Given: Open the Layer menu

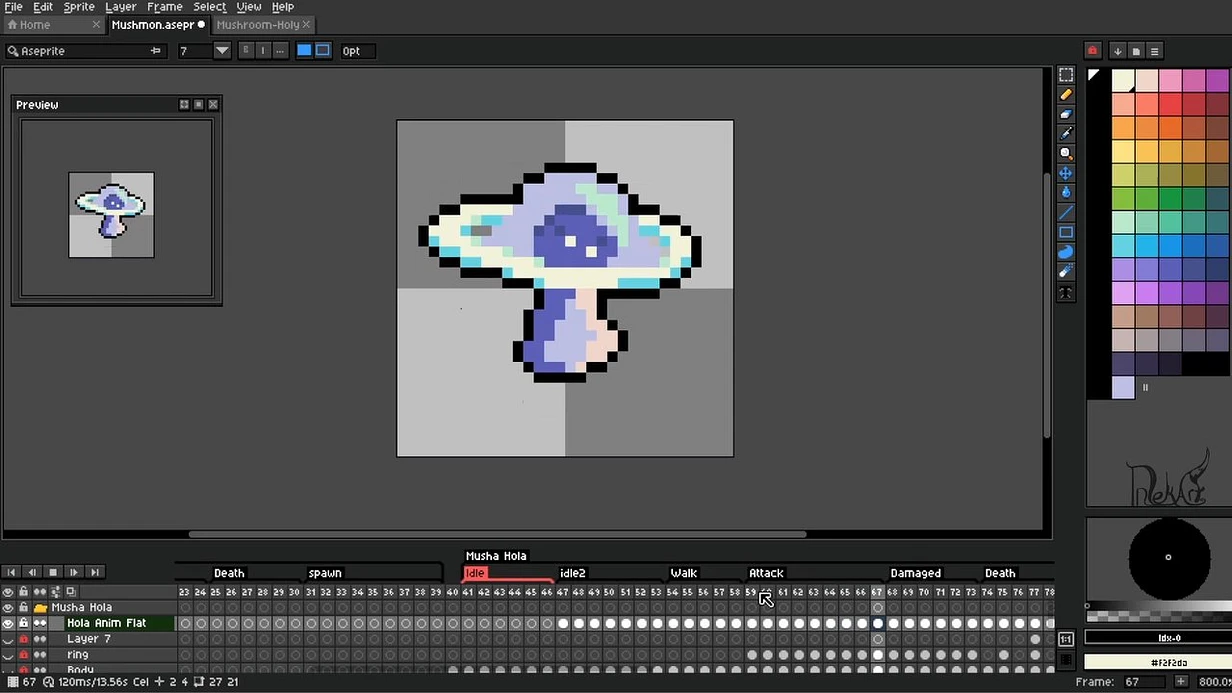Looking at the screenshot, I should click(121, 7).
